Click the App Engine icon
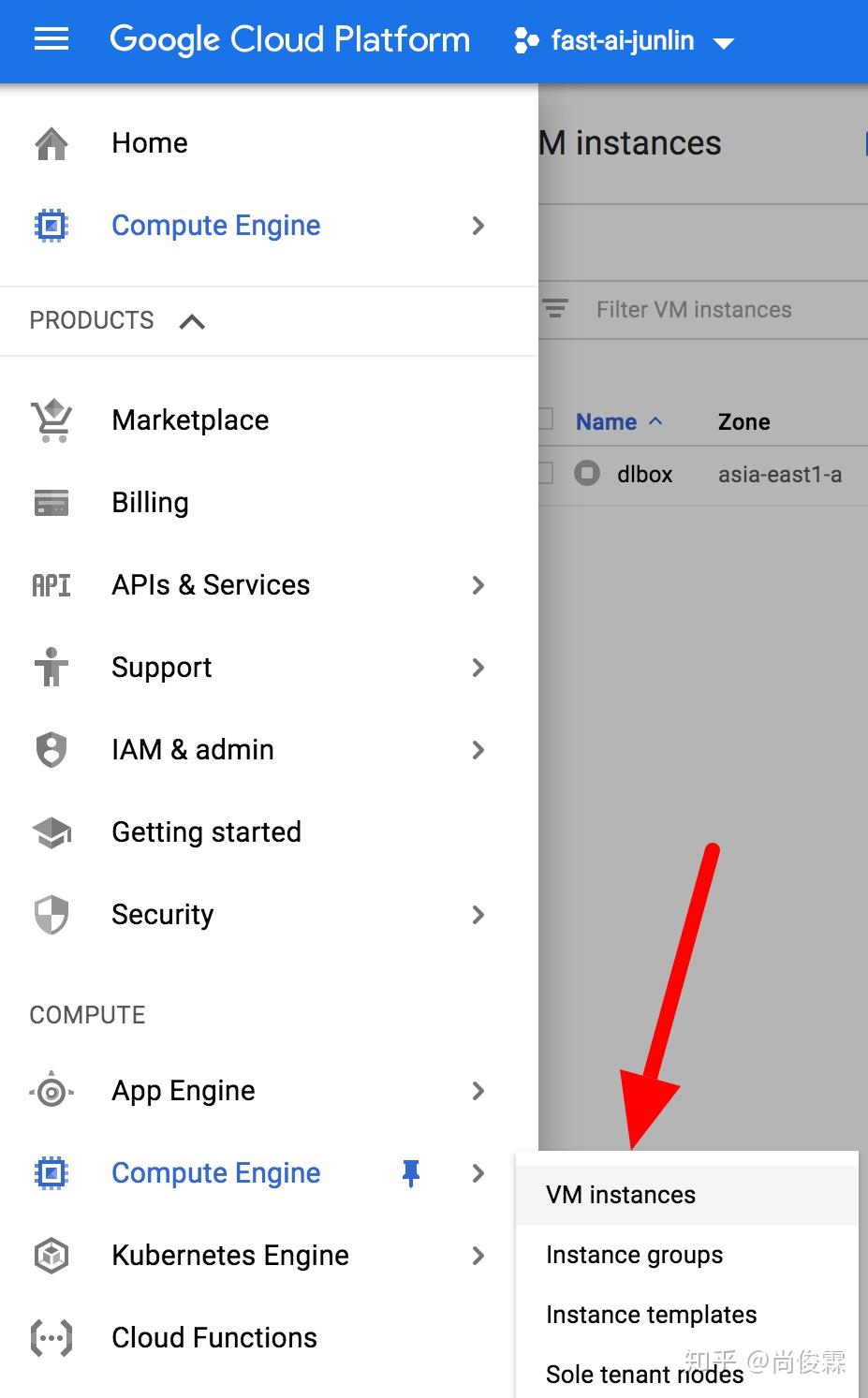This screenshot has width=868, height=1398. [x=51, y=1091]
